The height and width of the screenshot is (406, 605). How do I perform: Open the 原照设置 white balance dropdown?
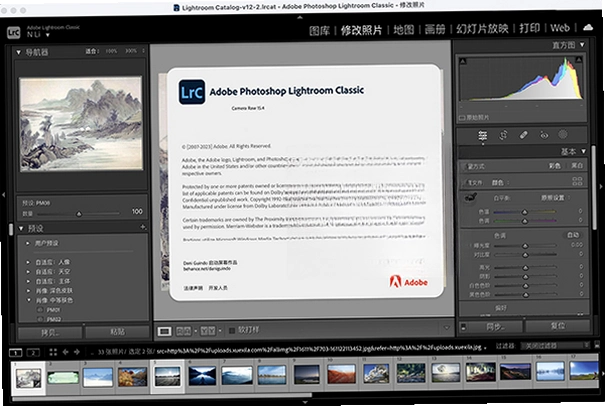[x=555, y=198]
